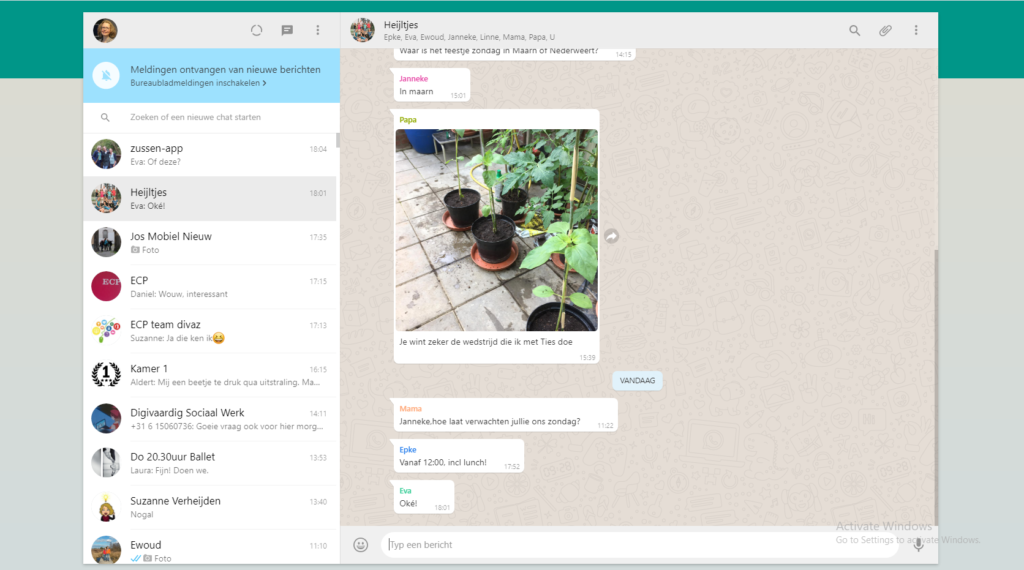Open Papa's plant photo
The image size is (1024, 570).
click(496, 230)
